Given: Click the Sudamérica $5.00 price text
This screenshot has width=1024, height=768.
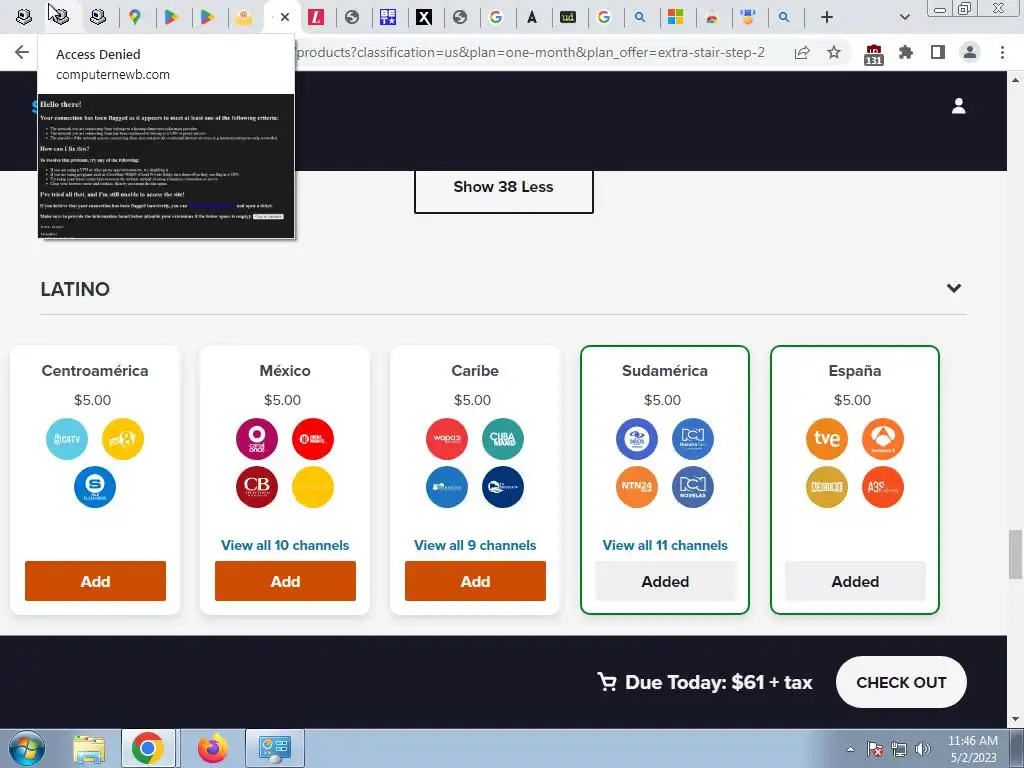Looking at the screenshot, I should 662,400.
